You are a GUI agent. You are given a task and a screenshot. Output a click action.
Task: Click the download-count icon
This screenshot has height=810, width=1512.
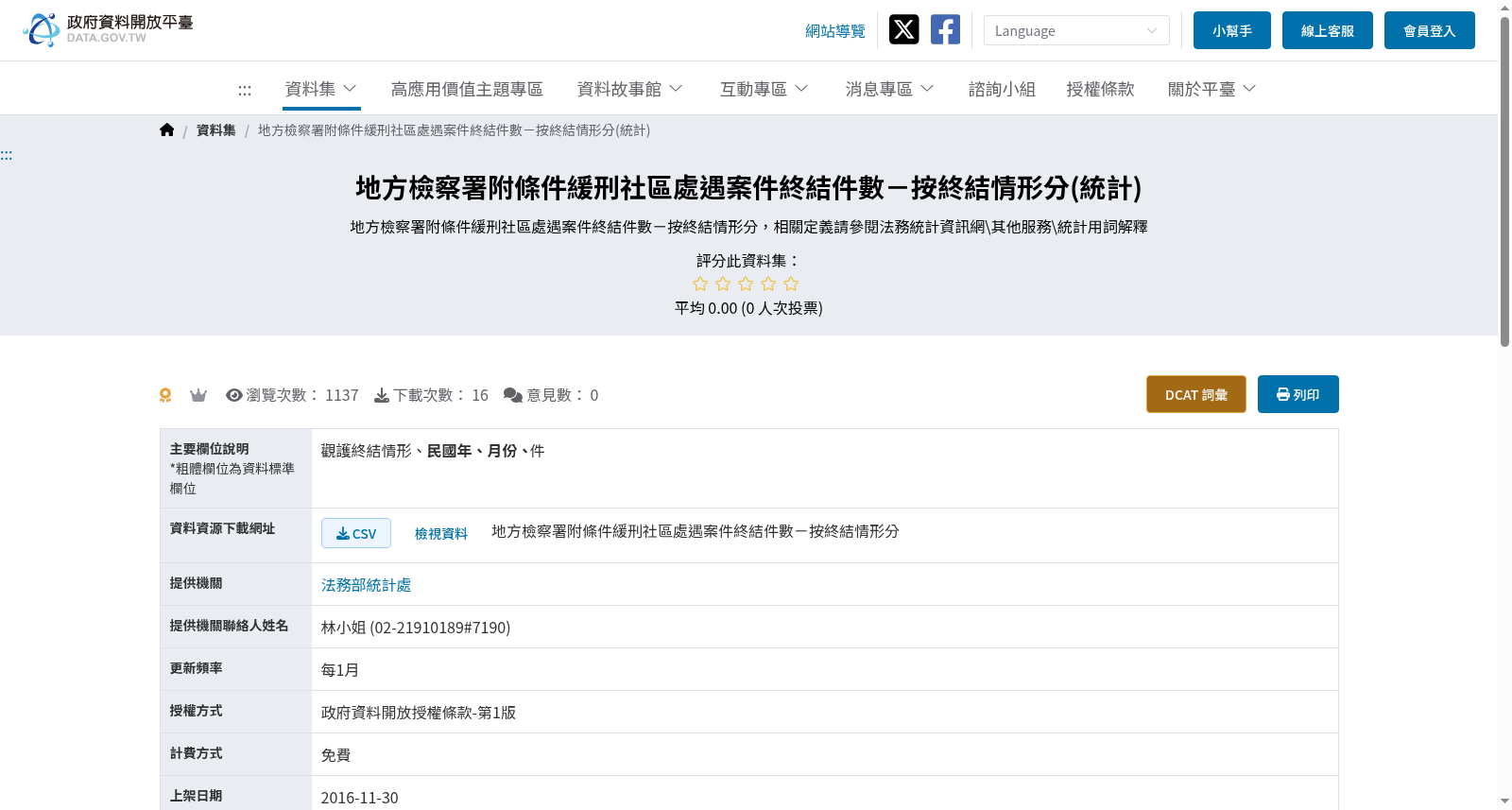(x=382, y=395)
